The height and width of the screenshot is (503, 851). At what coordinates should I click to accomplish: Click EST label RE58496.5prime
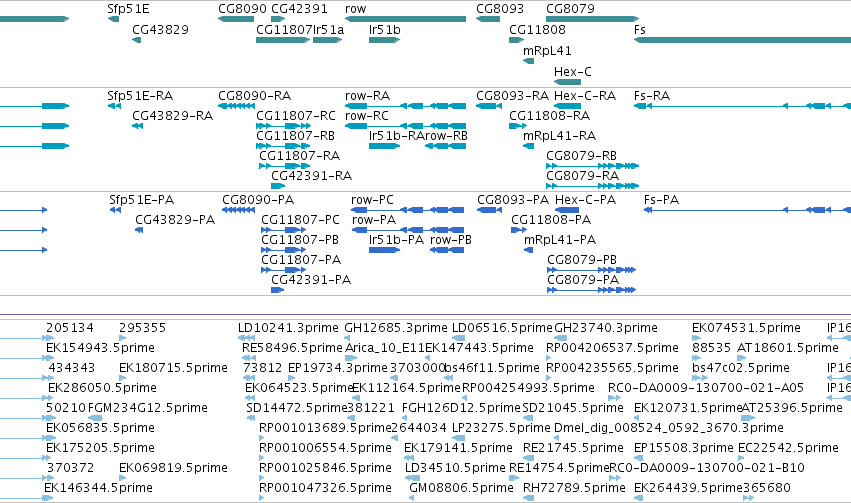click(293, 348)
